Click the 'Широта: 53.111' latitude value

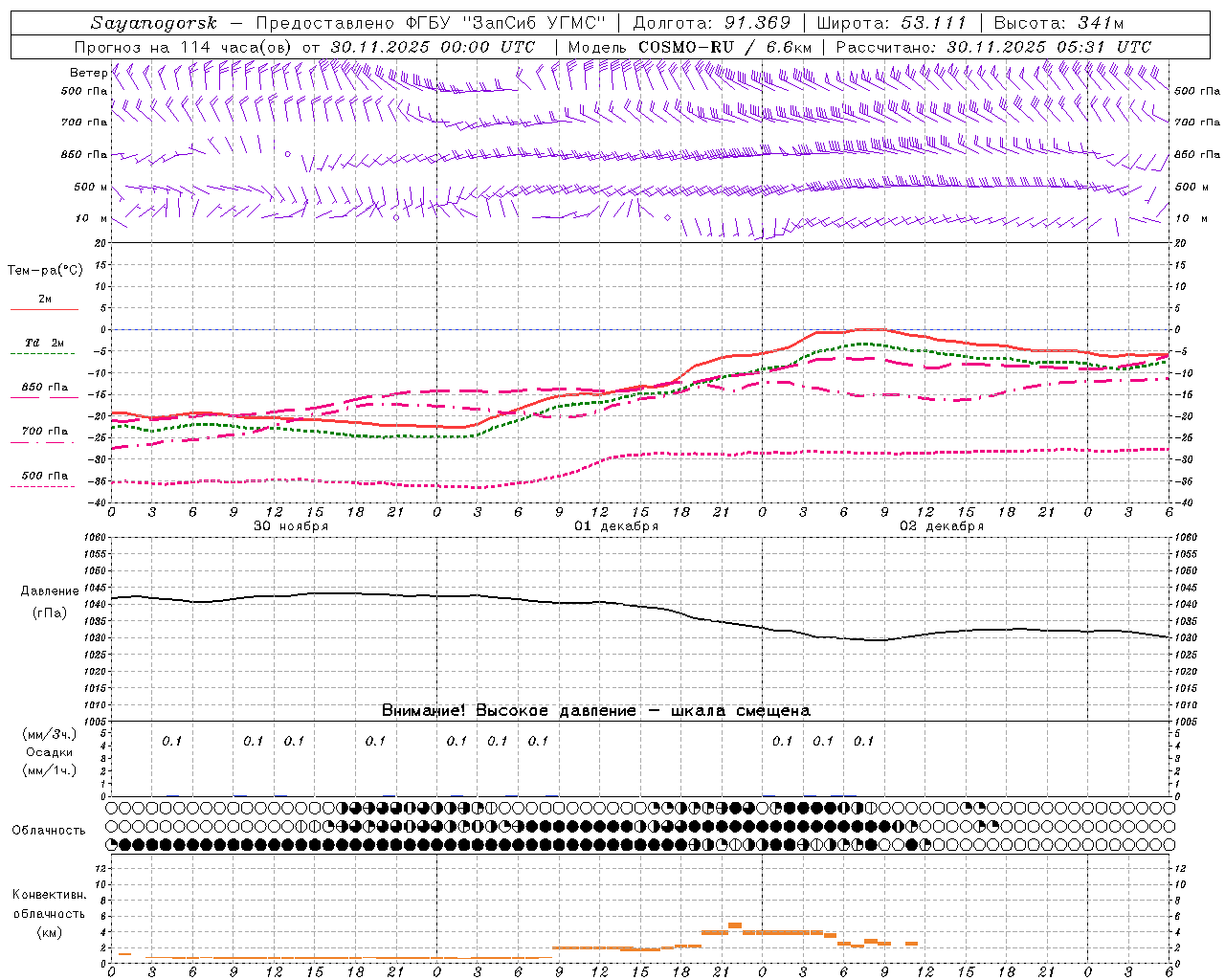(x=892, y=23)
